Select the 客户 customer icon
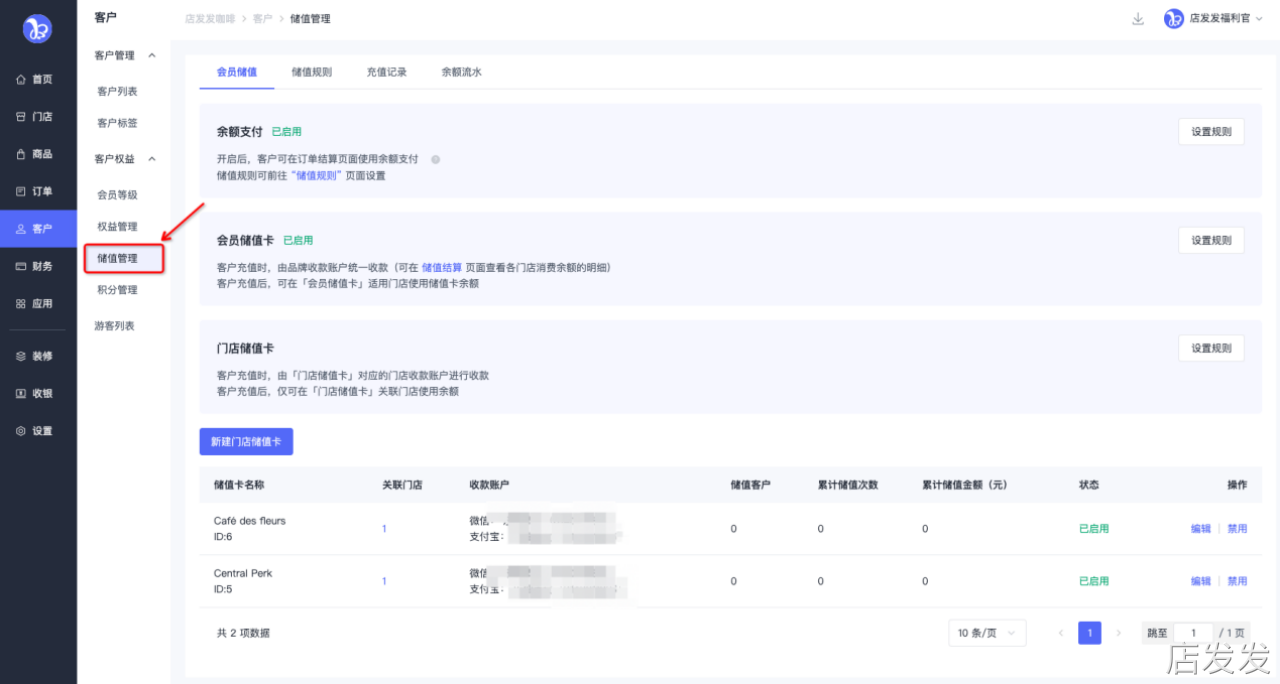Image resolution: width=1280 pixels, height=684 pixels. click(x=21, y=229)
